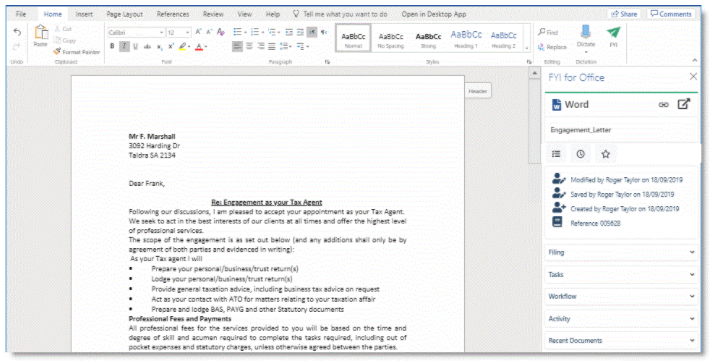Image resolution: width=718 pixels, height=363 pixels.
Task: Toggle Underline formatting
Action: 136,46
